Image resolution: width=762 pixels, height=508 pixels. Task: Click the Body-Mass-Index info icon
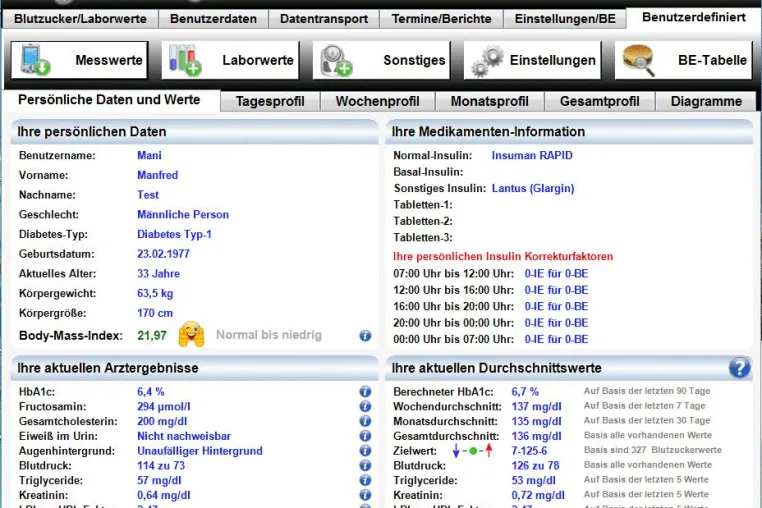[365, 335]
